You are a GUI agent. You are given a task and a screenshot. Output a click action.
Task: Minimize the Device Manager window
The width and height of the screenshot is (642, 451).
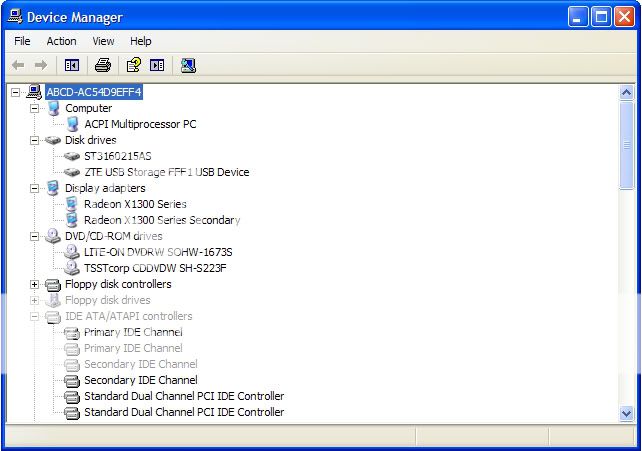[x=578, y=17]
